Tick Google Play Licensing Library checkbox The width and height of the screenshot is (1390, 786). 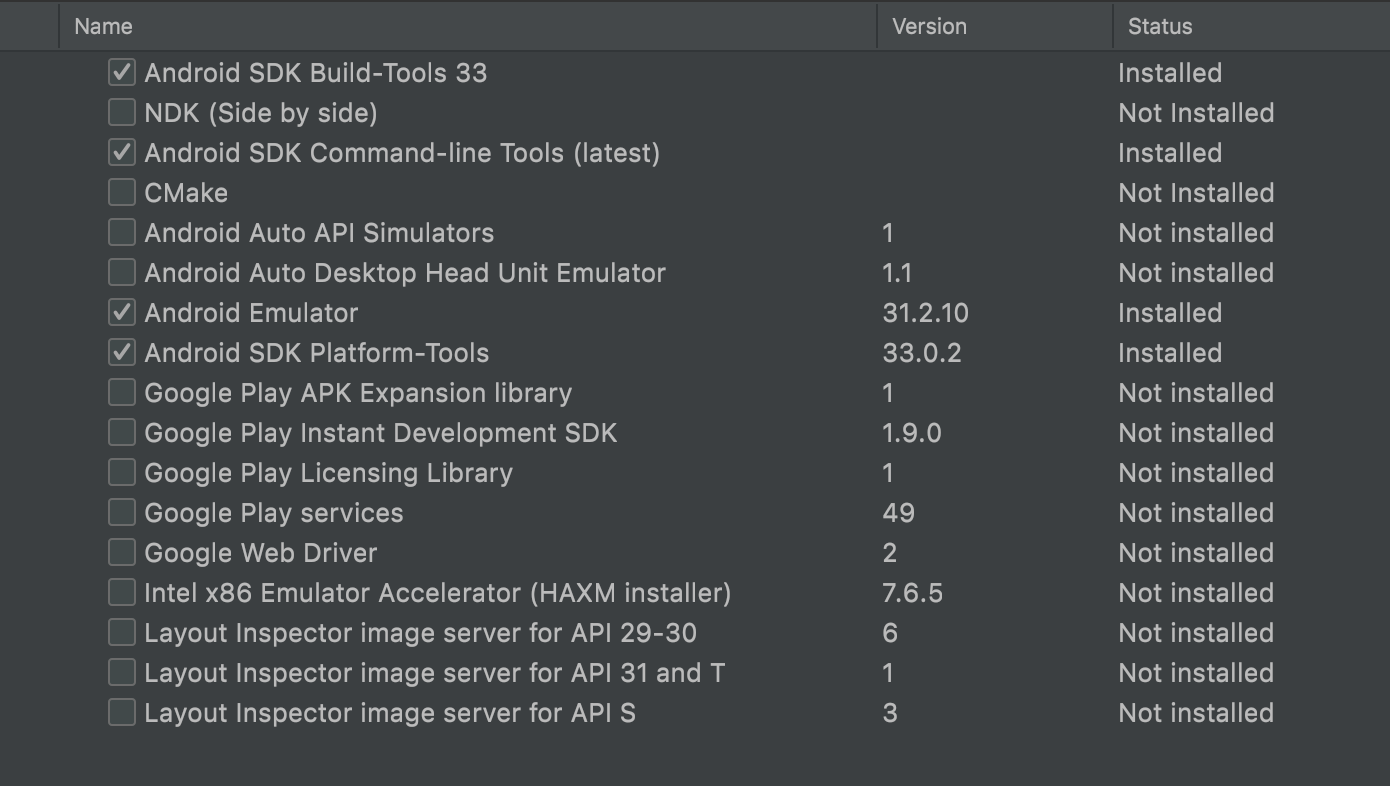(122, 472)
